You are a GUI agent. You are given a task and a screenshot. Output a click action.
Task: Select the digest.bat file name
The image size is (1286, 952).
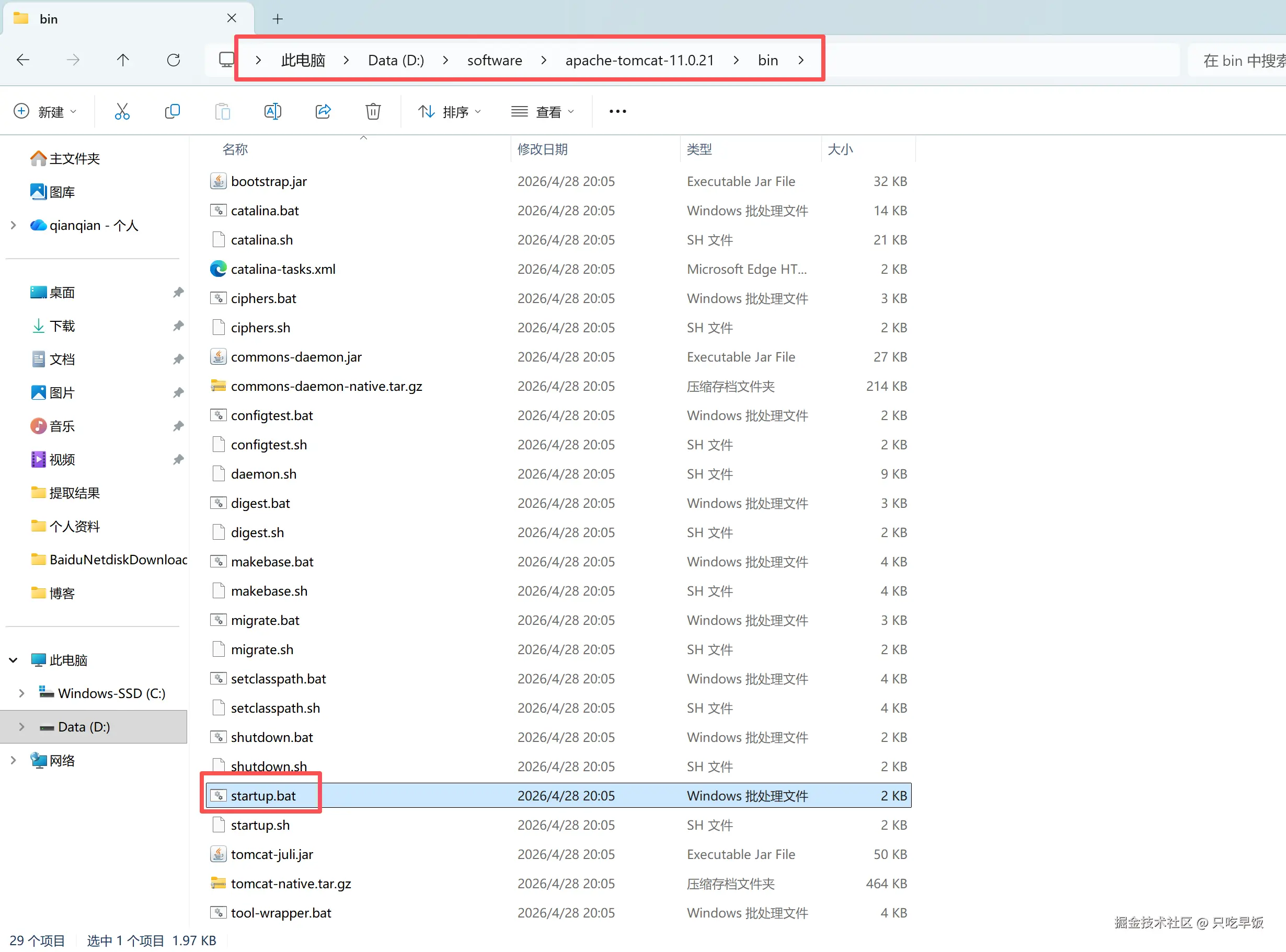[260, 504]
